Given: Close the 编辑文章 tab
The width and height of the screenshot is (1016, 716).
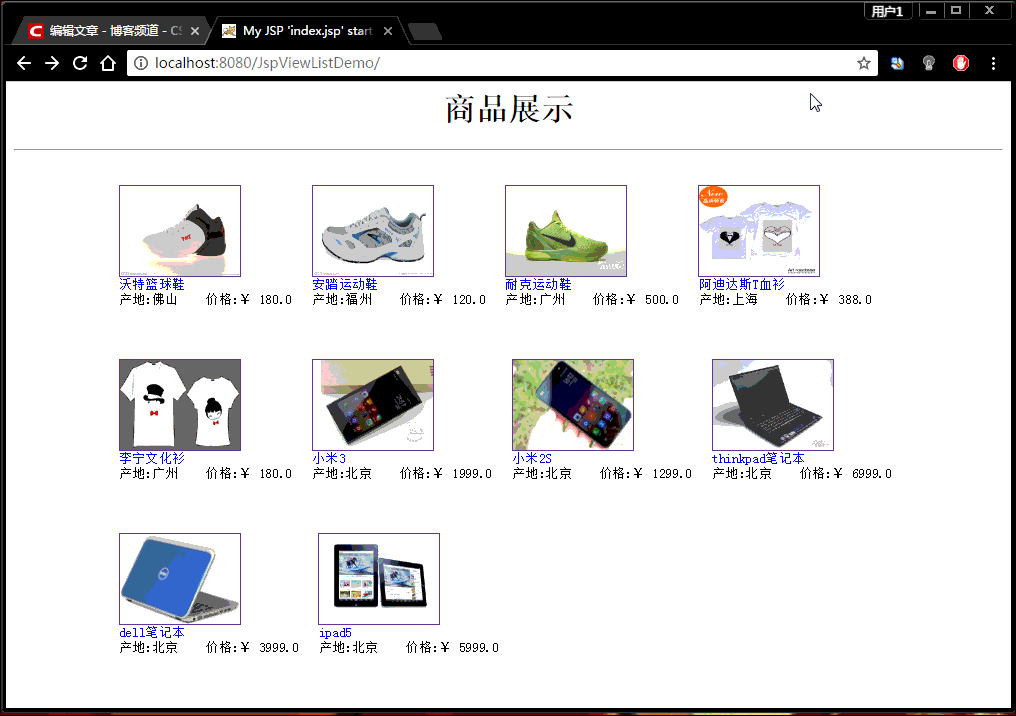Looking at the screenshot, I should (194, 31).
